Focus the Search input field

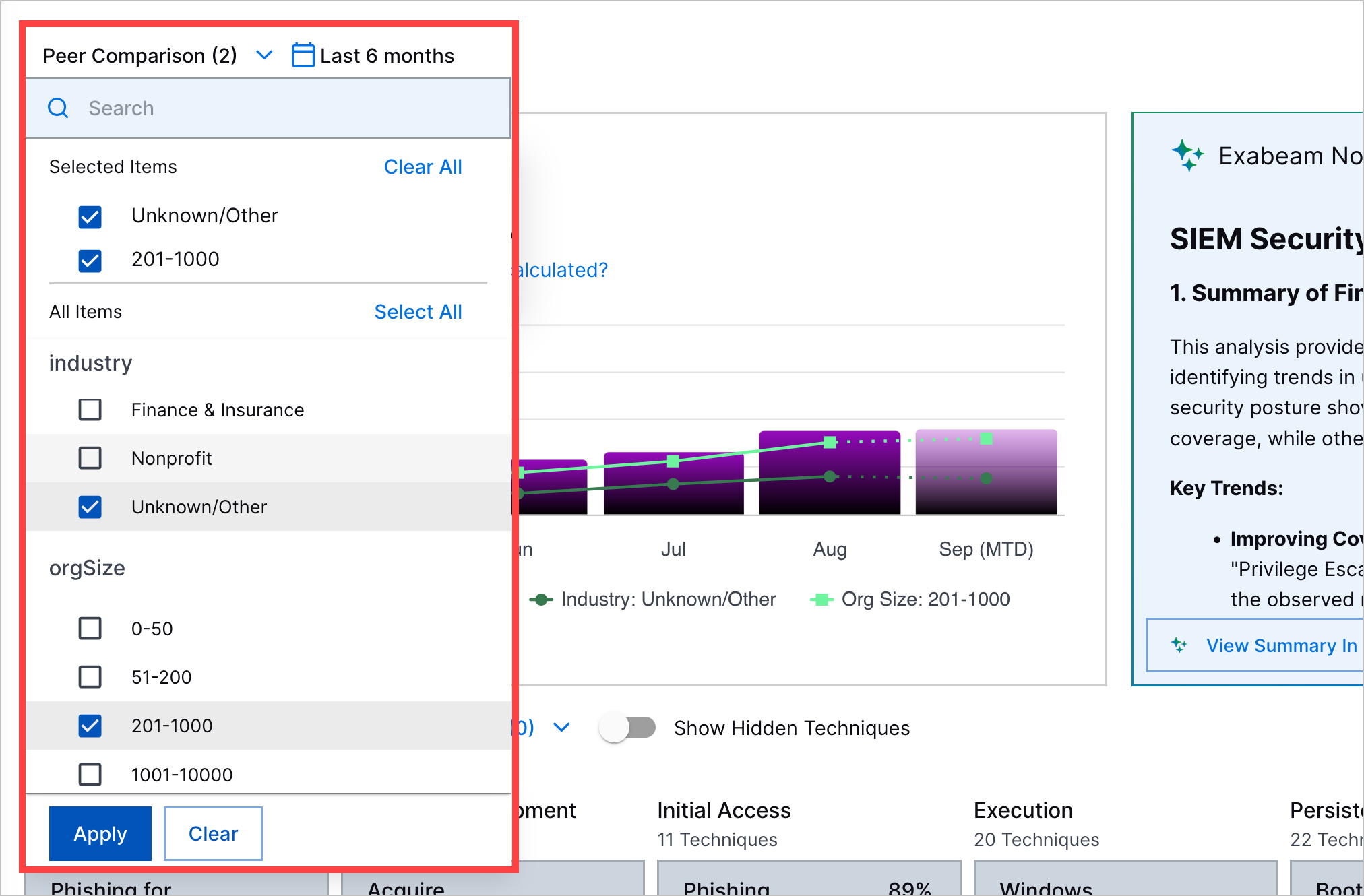(268, 108)
